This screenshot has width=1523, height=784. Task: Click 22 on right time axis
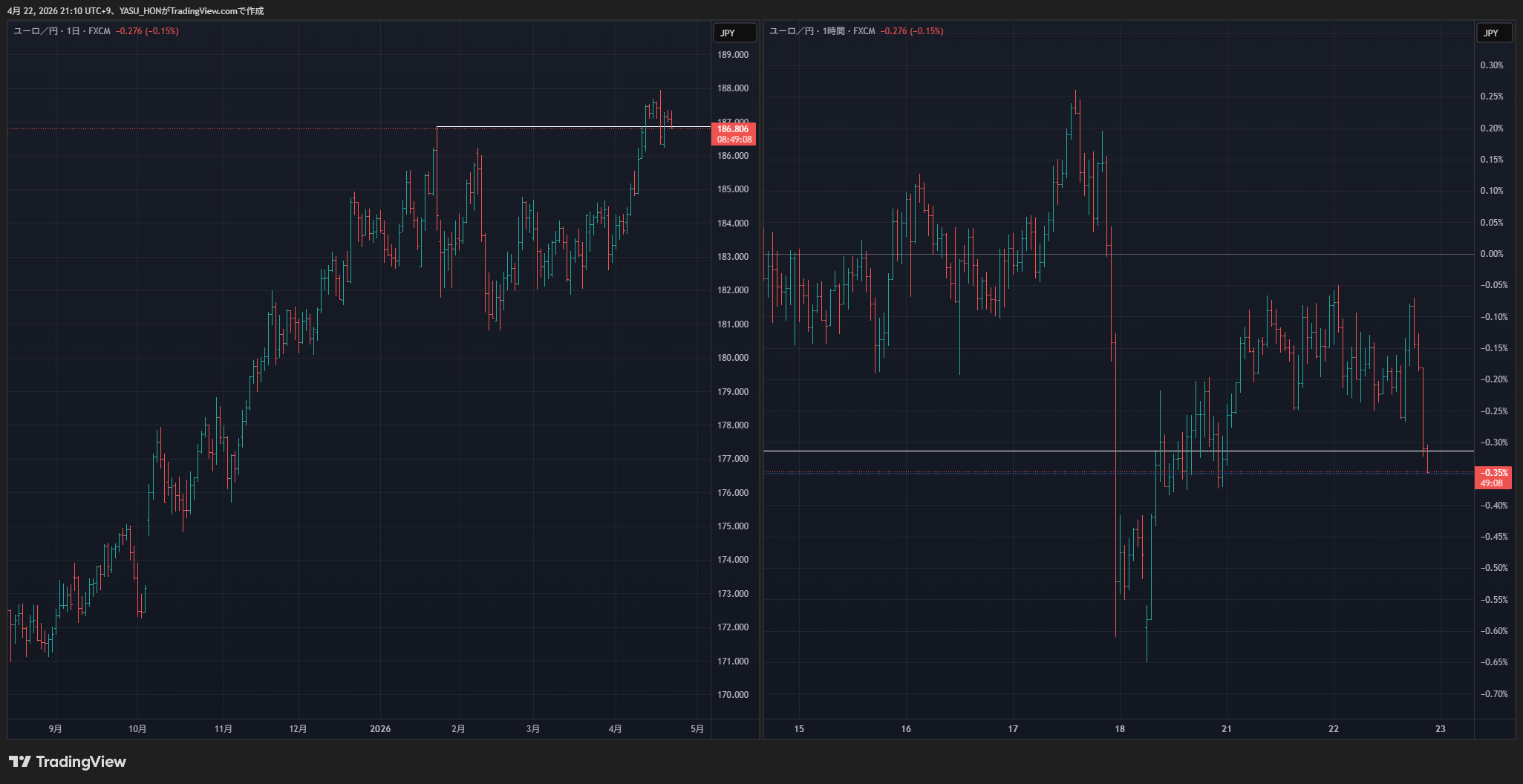pyautogui.click(x=1334, y=729)
